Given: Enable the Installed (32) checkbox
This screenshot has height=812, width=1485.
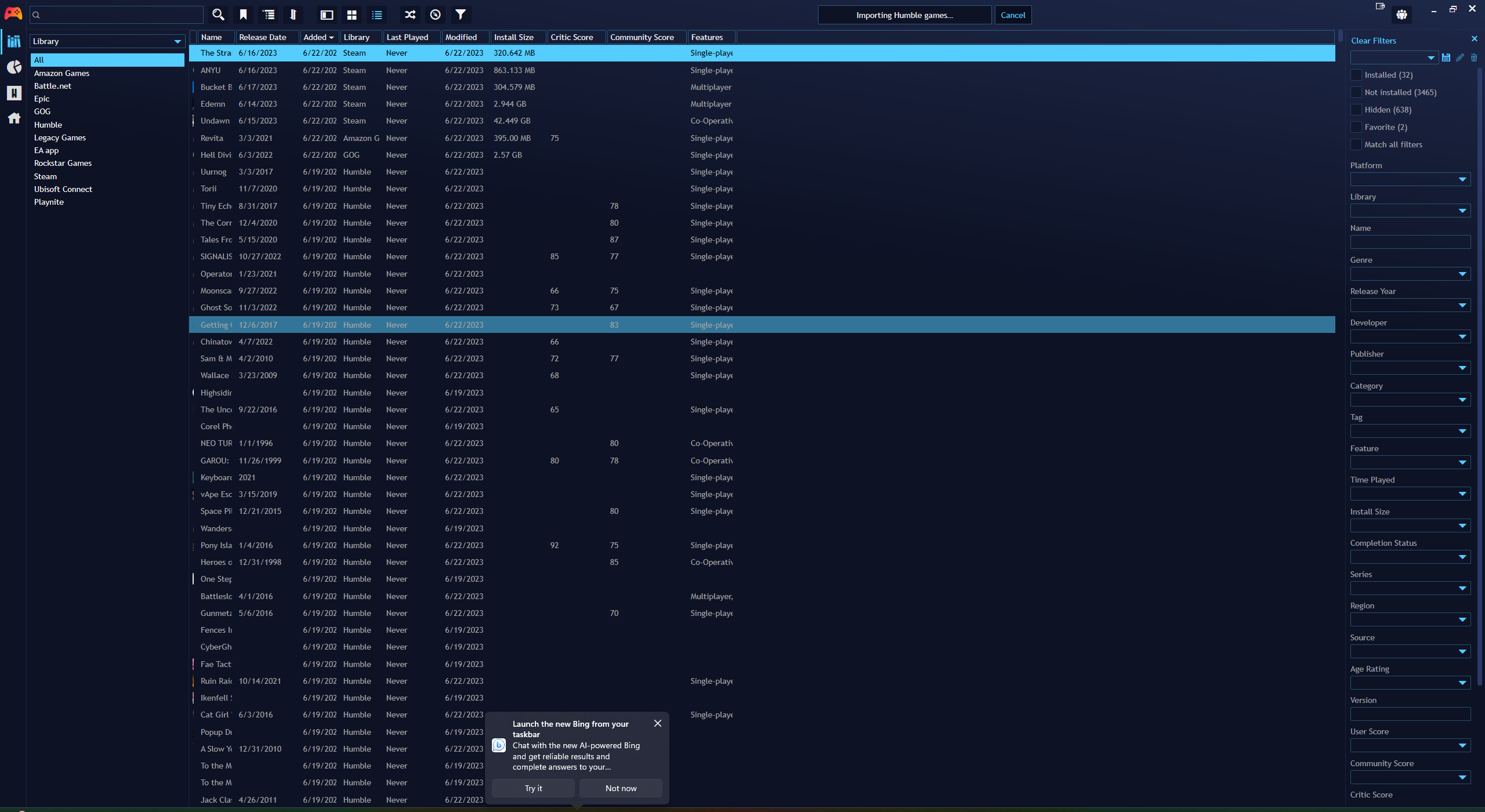Looking at the screenshot, I should 1356,75.
